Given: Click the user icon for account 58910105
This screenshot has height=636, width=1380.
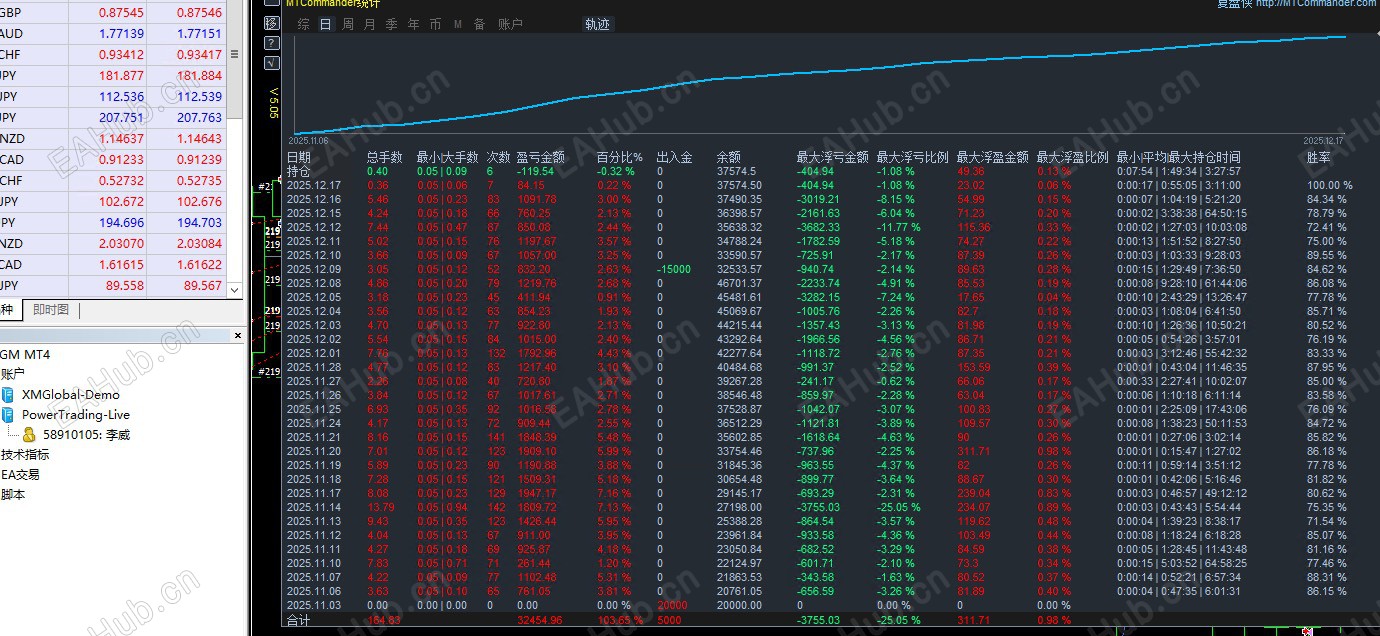Looking at the screenshot, I should tap(29, 434).
